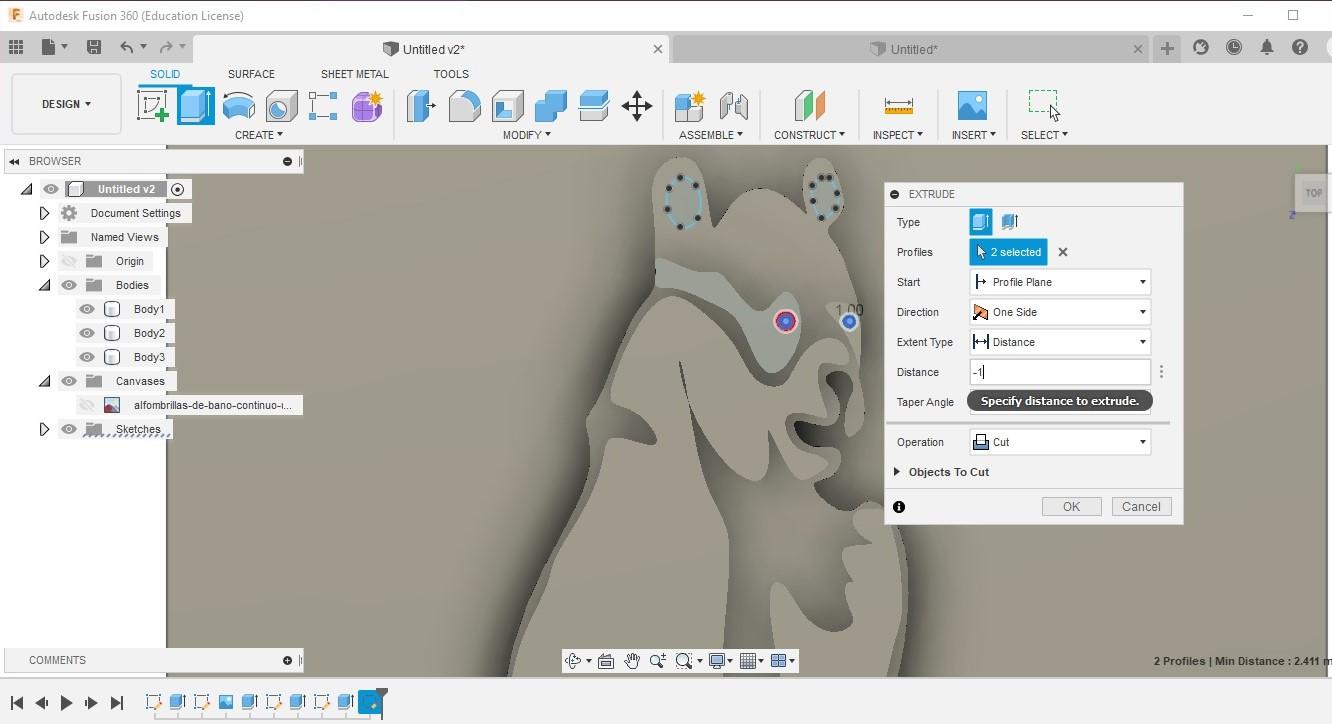
Task: Open the Job Status clock icon
Action: [1234, 47]
